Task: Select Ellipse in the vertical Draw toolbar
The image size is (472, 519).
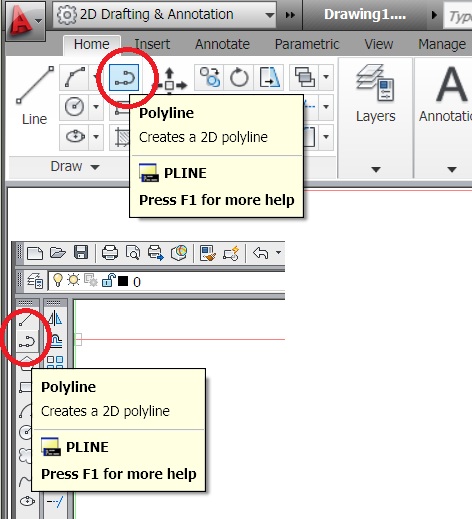Action: click(26, 501)
